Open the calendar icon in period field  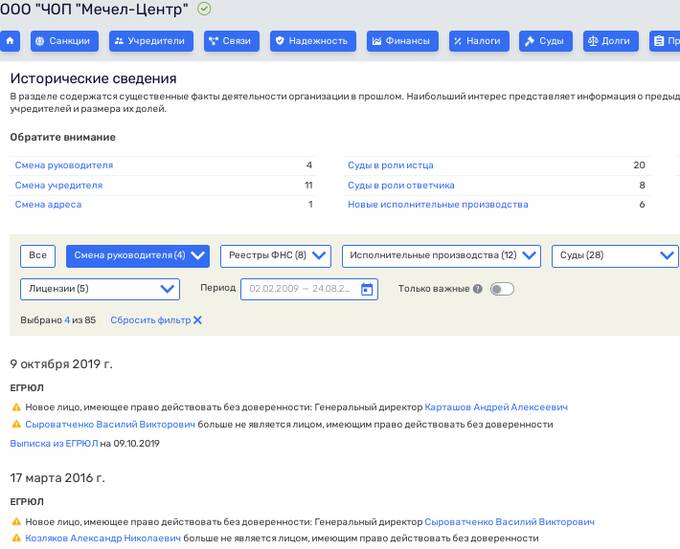point(367,289)
